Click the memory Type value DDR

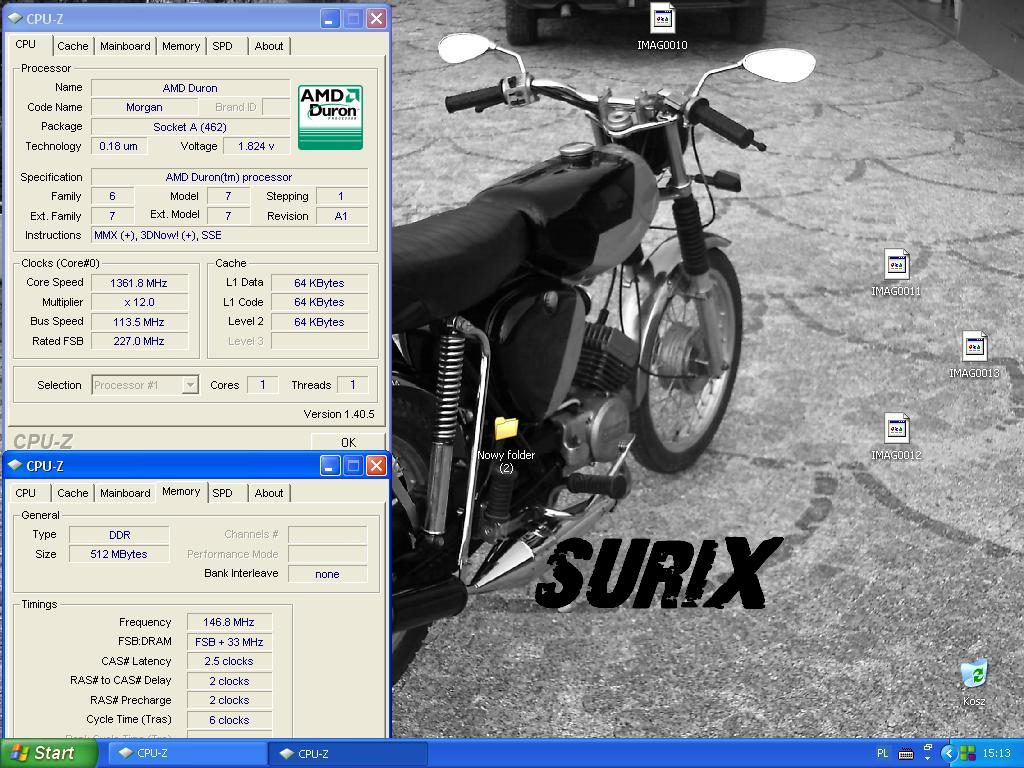click(x=120, y=535)
